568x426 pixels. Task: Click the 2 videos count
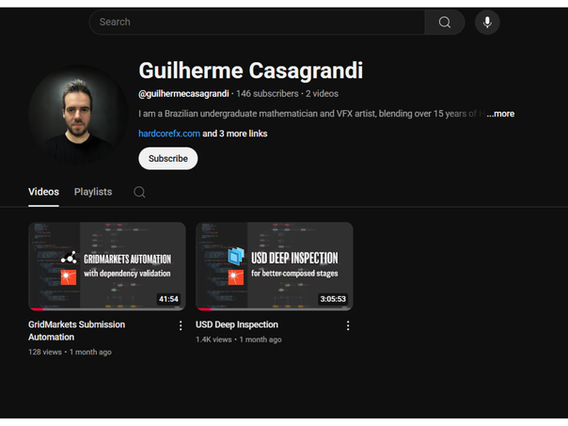(322, 94)
